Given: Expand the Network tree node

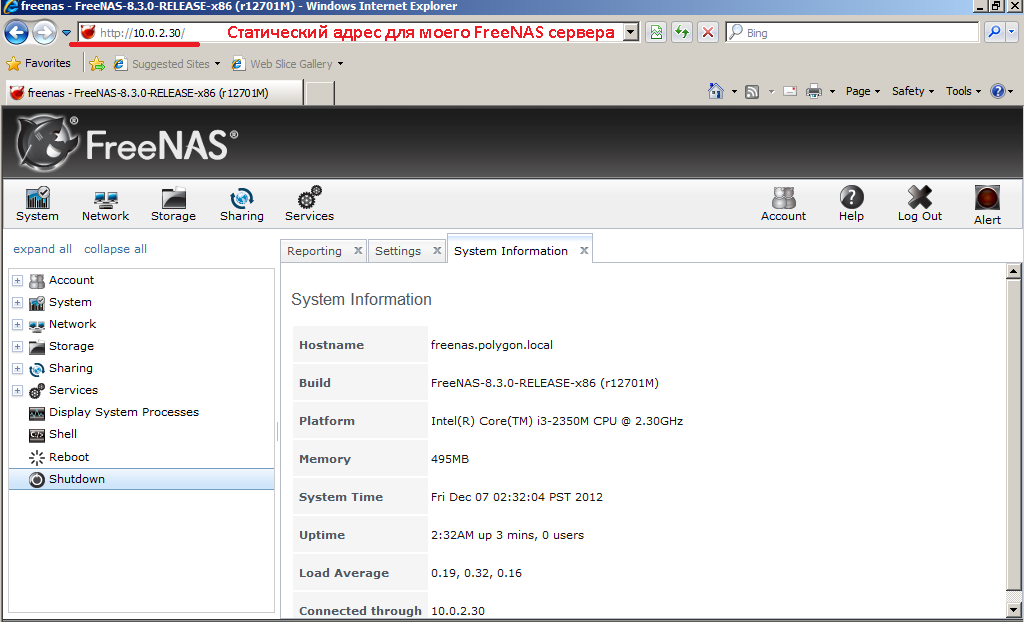Looking at the screenshot, I should 18,325.
